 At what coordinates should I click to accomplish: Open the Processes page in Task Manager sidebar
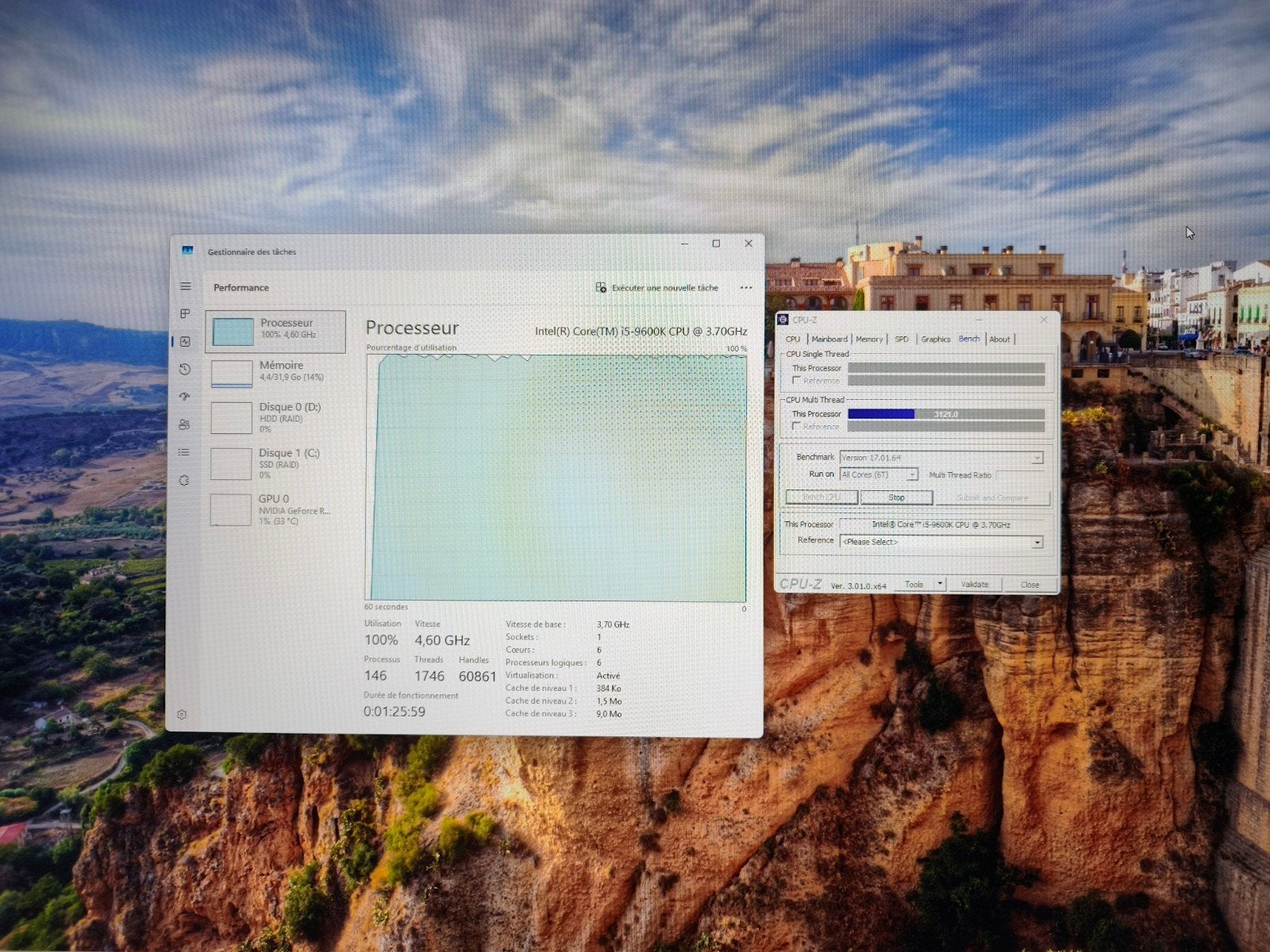185,314
